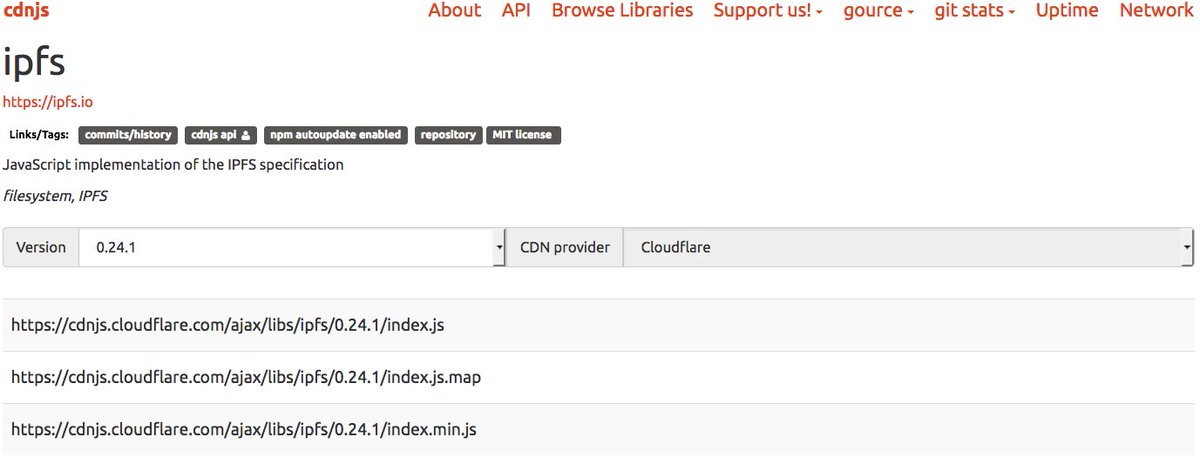
Task: Click the MIT license tag
Action: 524,134
